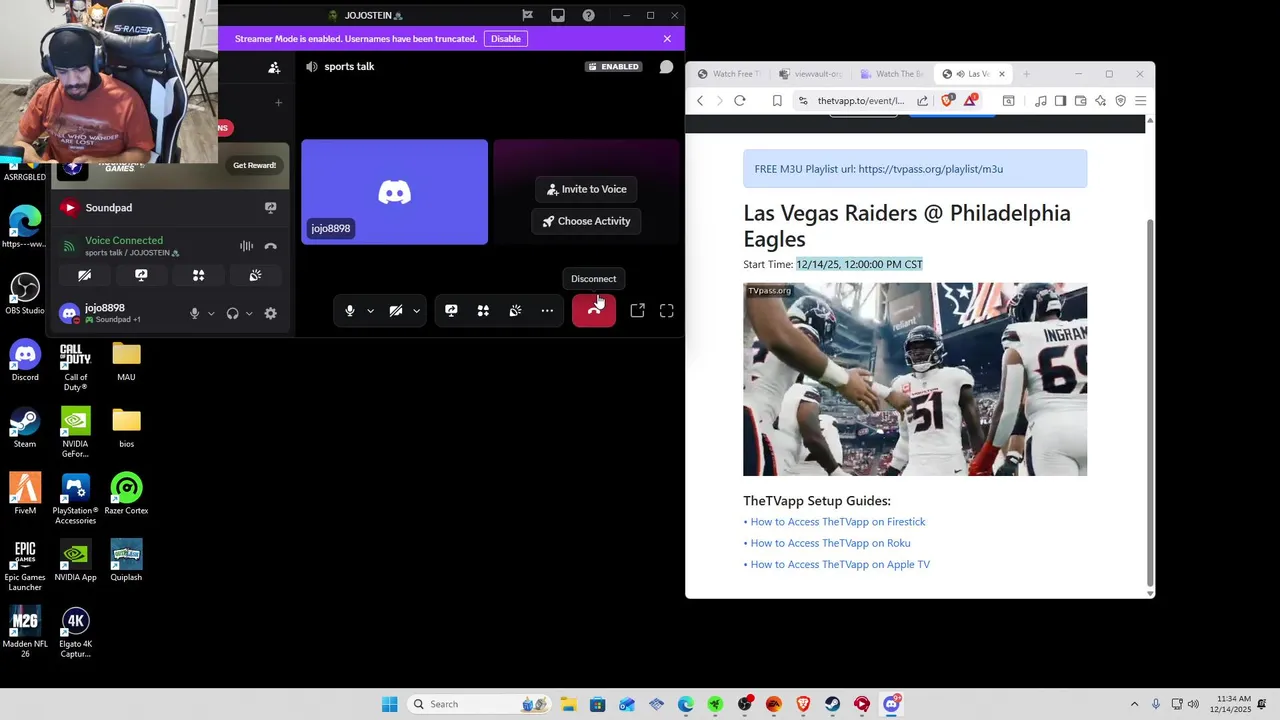The width and height of the screenshot is (1280, 720).
Task: Open the Brave Wallet icon
Action: pyautogui.click(x=1081, y=101)
